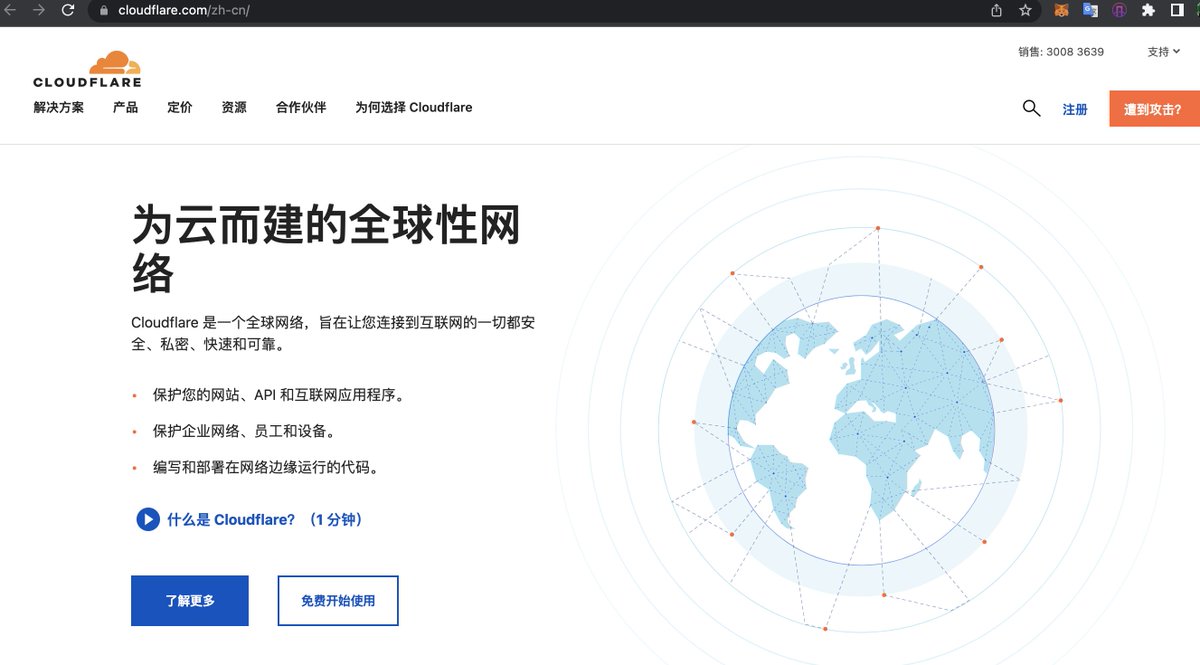Open the MetaMask fox extension
Image resolution: width=1200 pixels, height=665 pixels.
[x=1061, y=10]
